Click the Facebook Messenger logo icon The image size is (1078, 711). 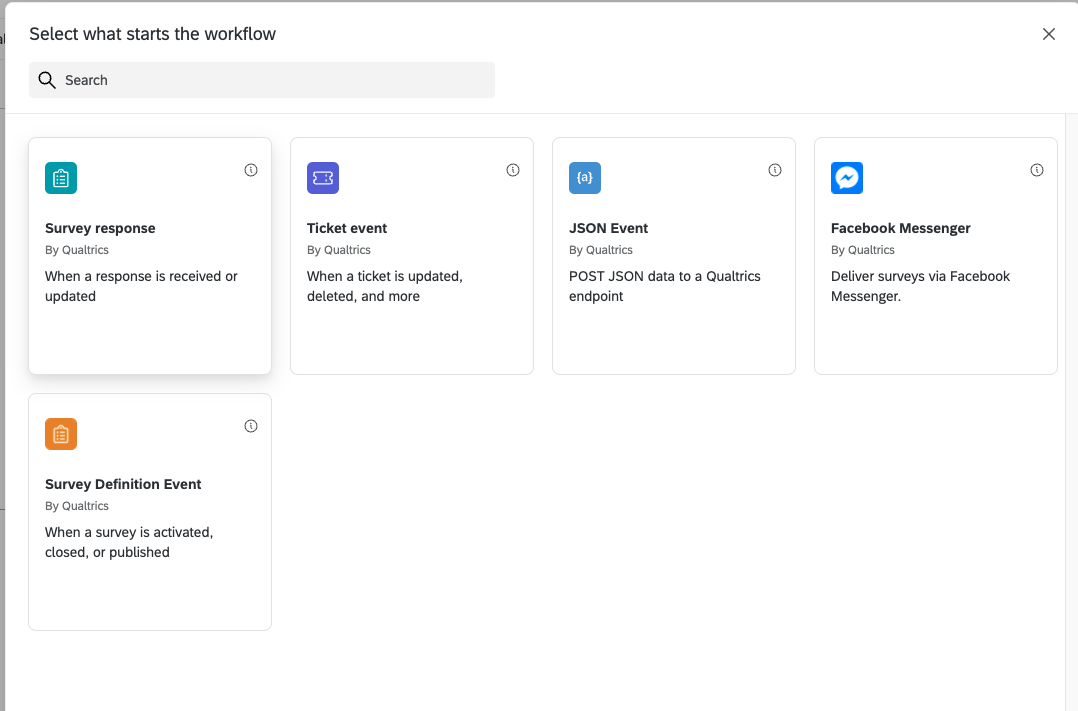pos(847,178)
